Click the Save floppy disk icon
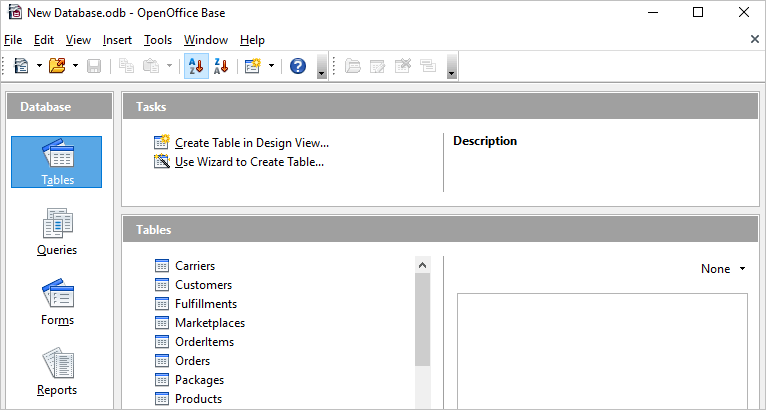The image size is (766, 410). click(94, 66)
